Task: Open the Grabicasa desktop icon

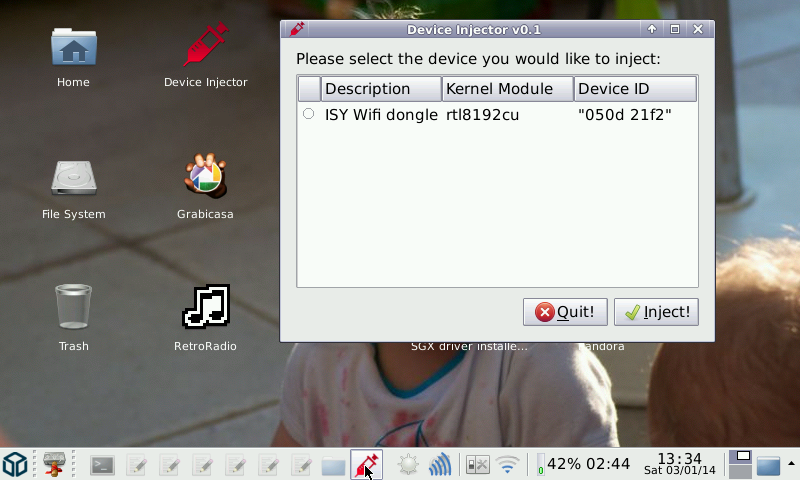Action: [205, 178]
